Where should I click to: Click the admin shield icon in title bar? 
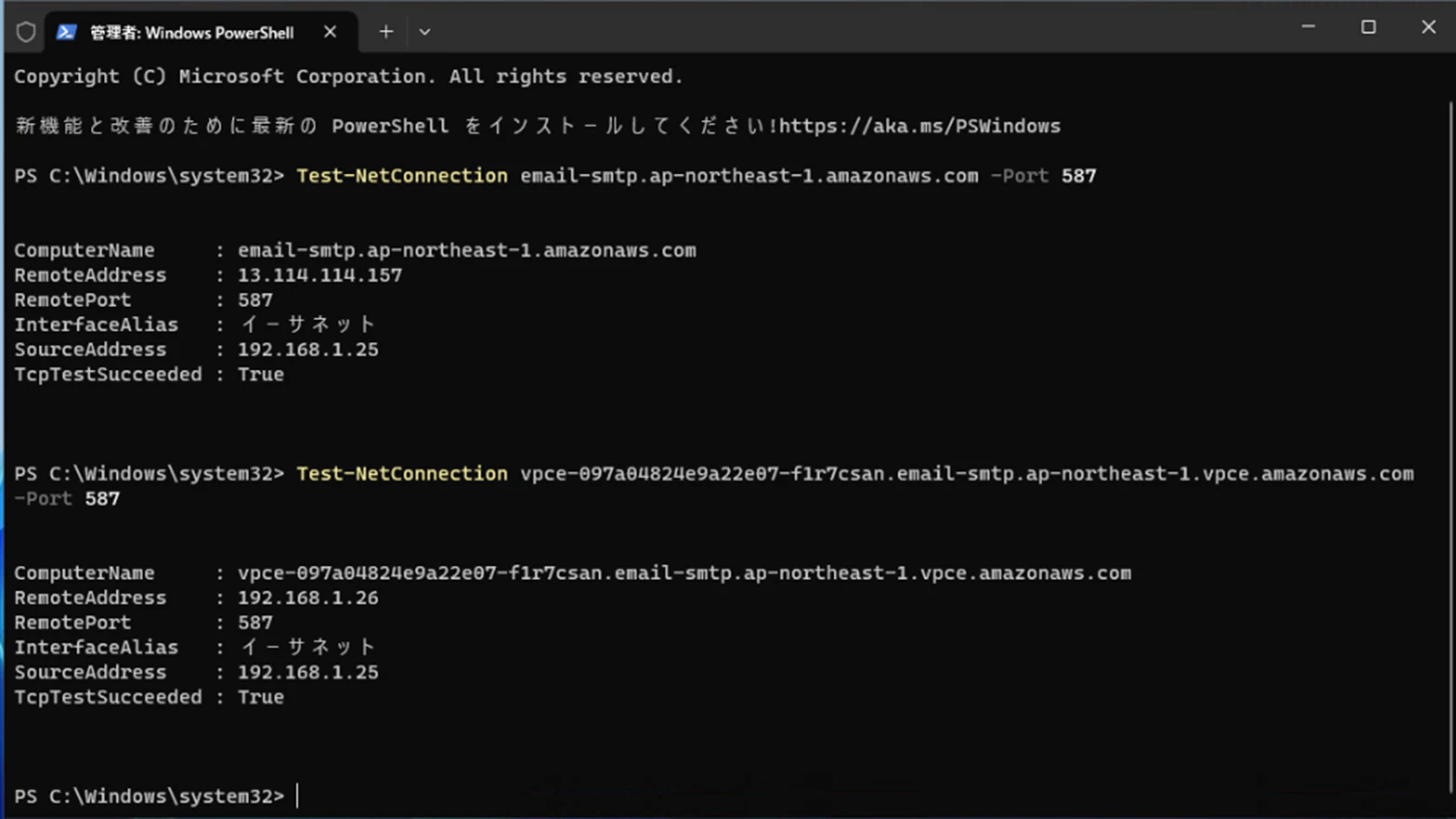26,33
